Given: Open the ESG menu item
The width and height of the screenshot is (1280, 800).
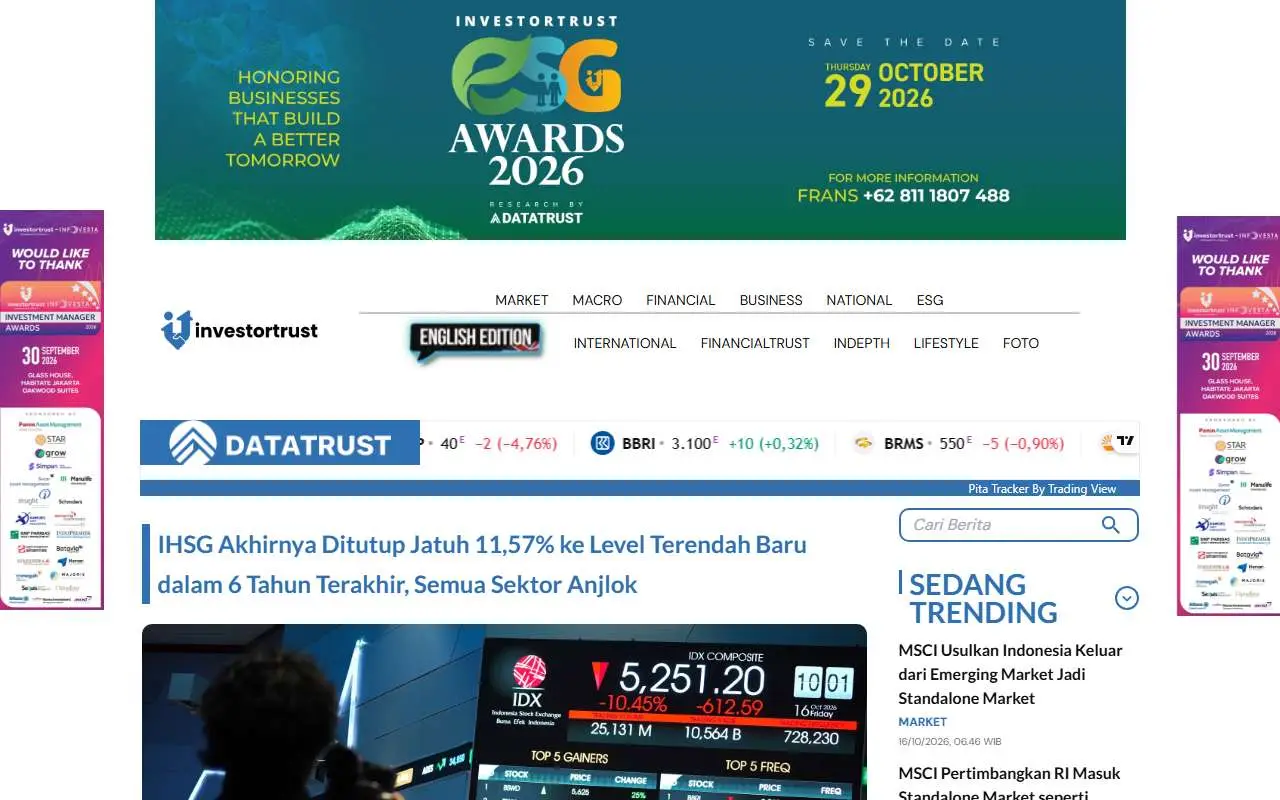Looking at the screenshot, I should [930, 300].
